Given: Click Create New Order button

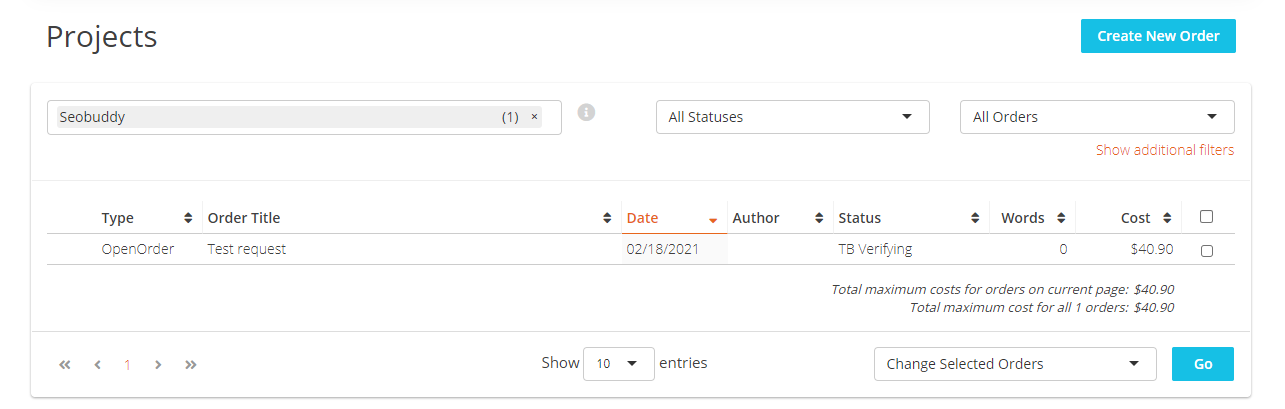Looking at the screenshot, I should tap(1158, 36).
